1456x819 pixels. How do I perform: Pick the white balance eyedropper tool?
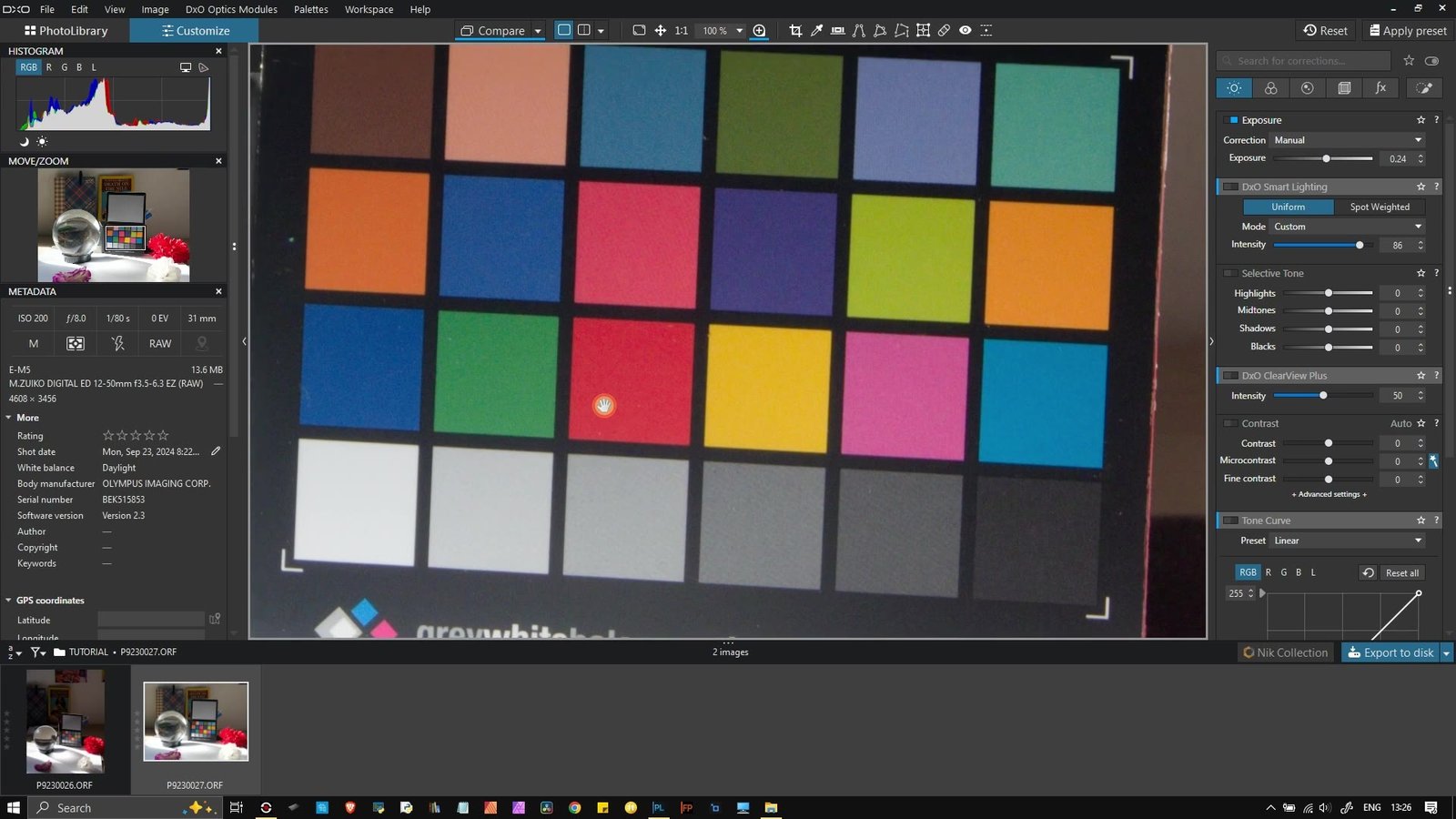(816, 30)
